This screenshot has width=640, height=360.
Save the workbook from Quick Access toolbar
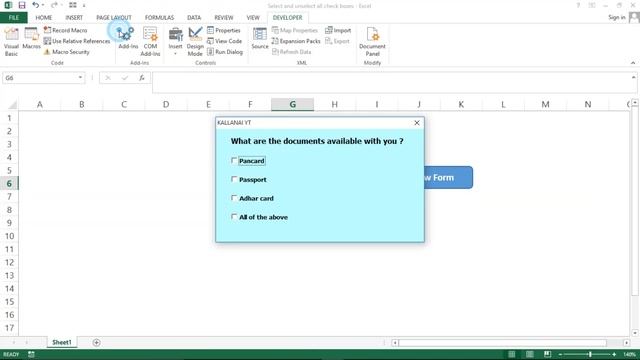22,5
